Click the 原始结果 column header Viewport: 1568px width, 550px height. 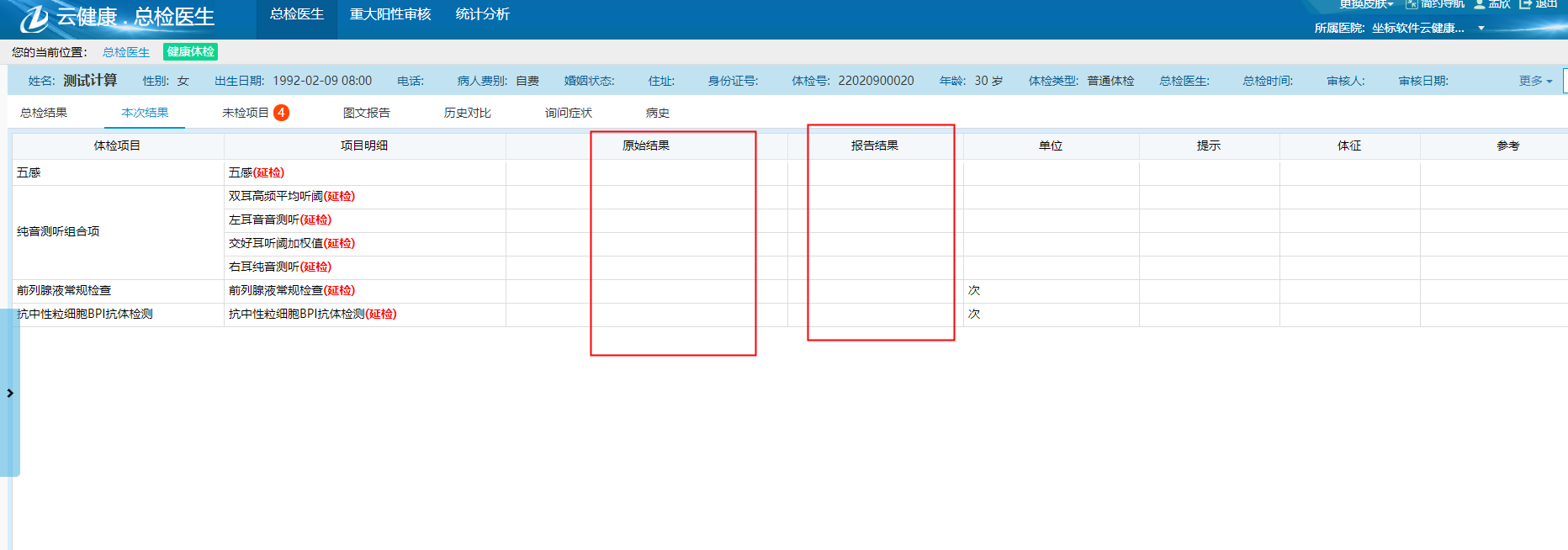point(646,145)
